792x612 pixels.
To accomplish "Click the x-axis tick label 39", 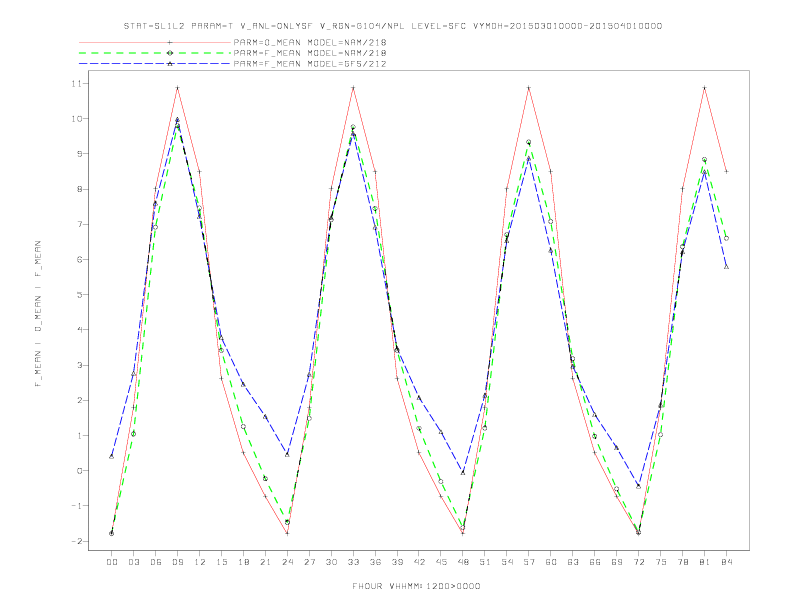I will click(397, 562).
